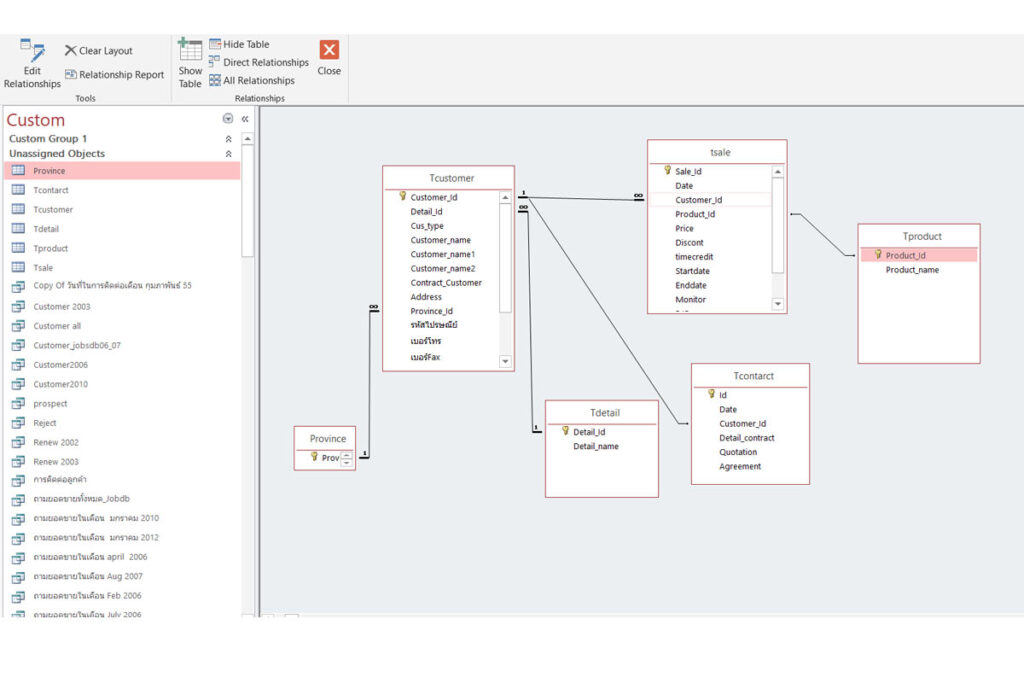
Task: Click the query icon beside prospect
Action: [18, 404]
